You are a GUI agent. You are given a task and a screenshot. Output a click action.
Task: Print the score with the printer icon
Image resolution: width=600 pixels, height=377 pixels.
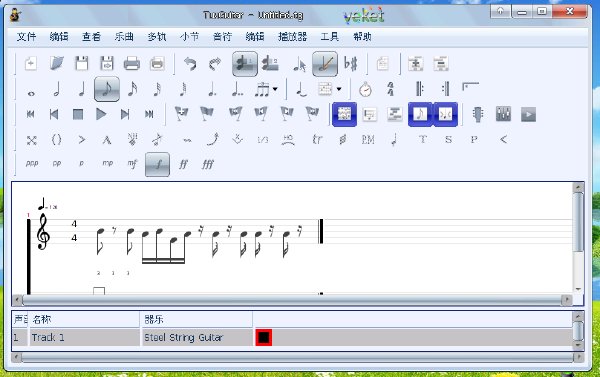pyautogui.click(x=132, y=64)
